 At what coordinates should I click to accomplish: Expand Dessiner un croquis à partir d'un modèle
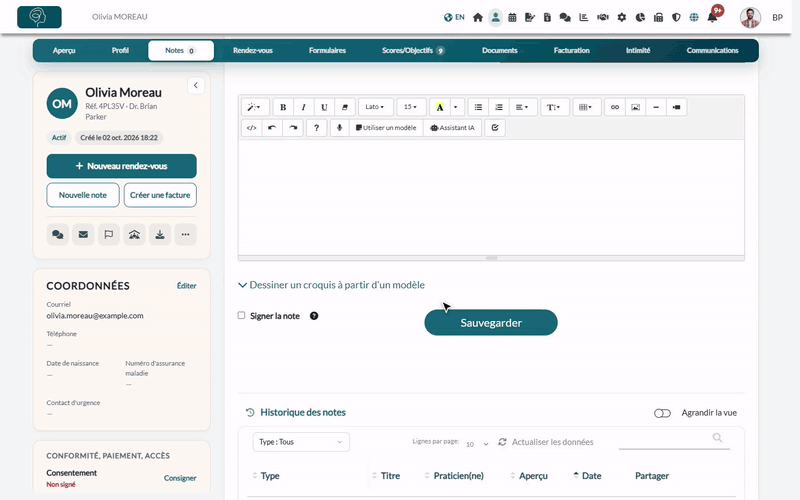(x=332, y=285)
